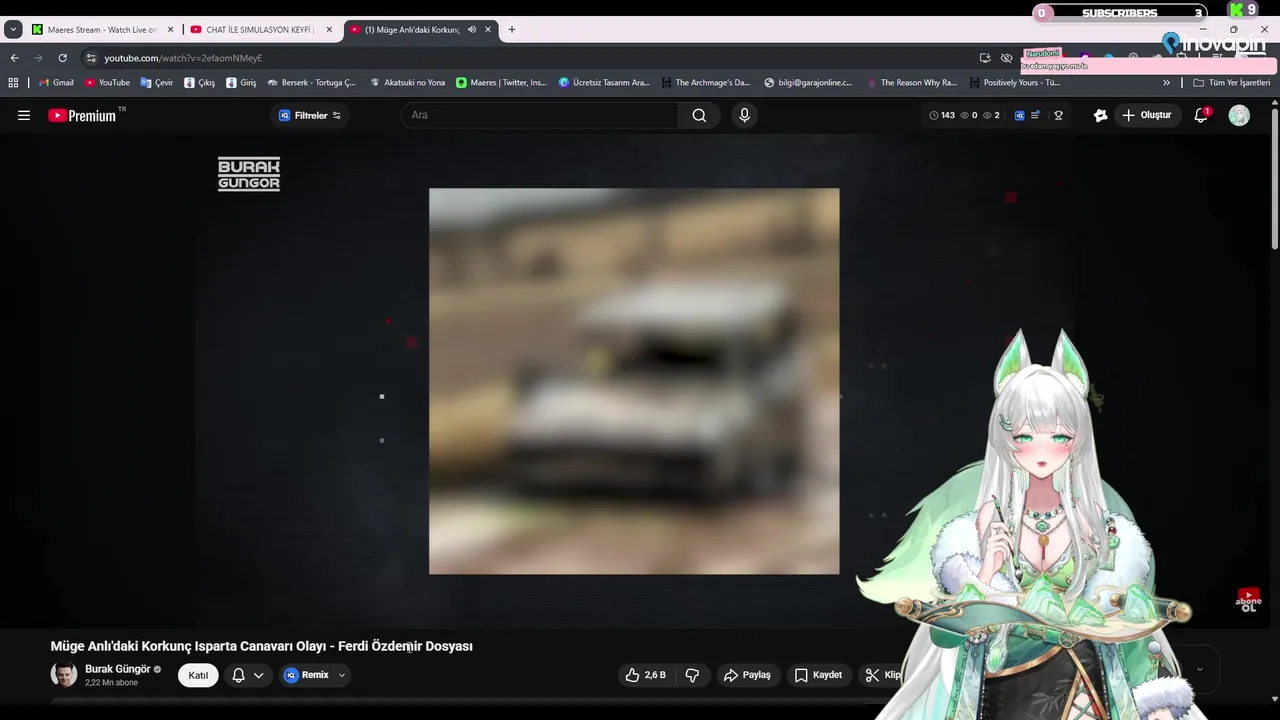Open the trophy icon in YouTube header
1280x720 pixels.
click(x=1058, y=115)
